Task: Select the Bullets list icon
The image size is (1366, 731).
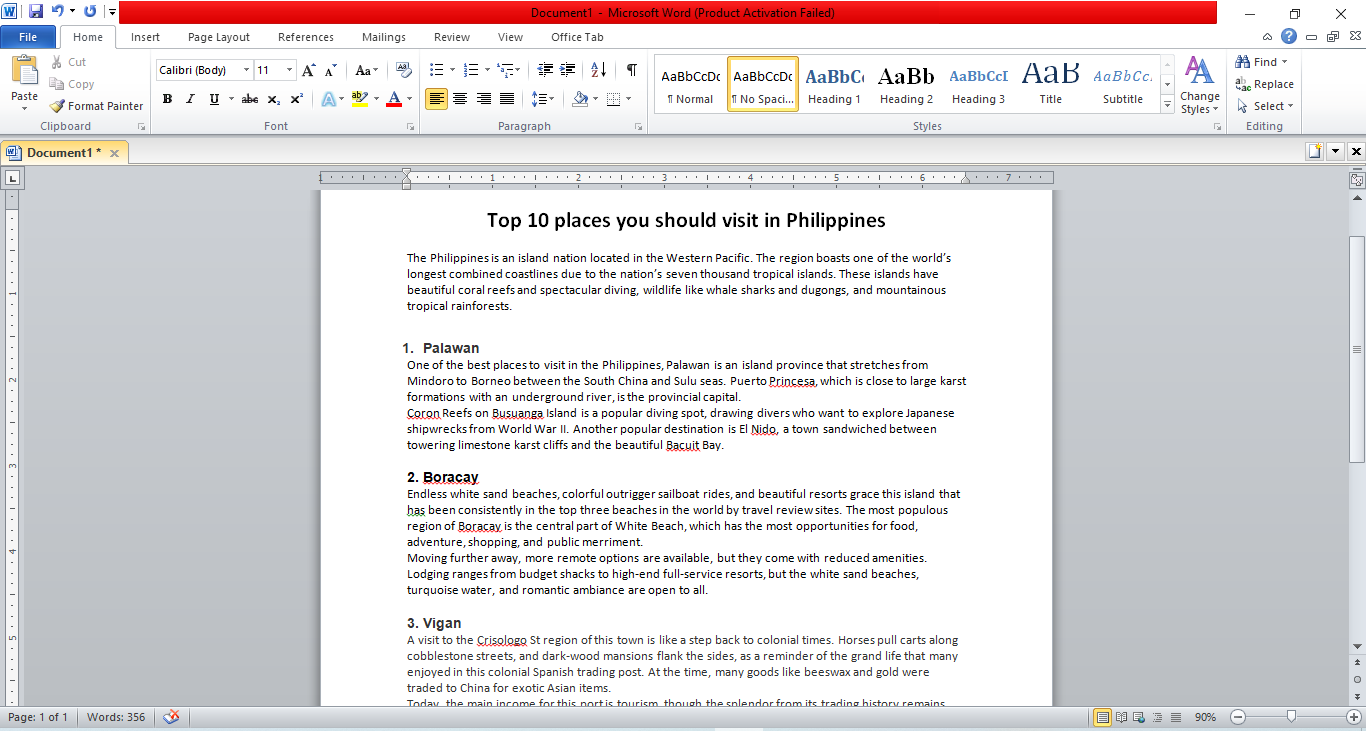Action: click(x=436, y=70)
